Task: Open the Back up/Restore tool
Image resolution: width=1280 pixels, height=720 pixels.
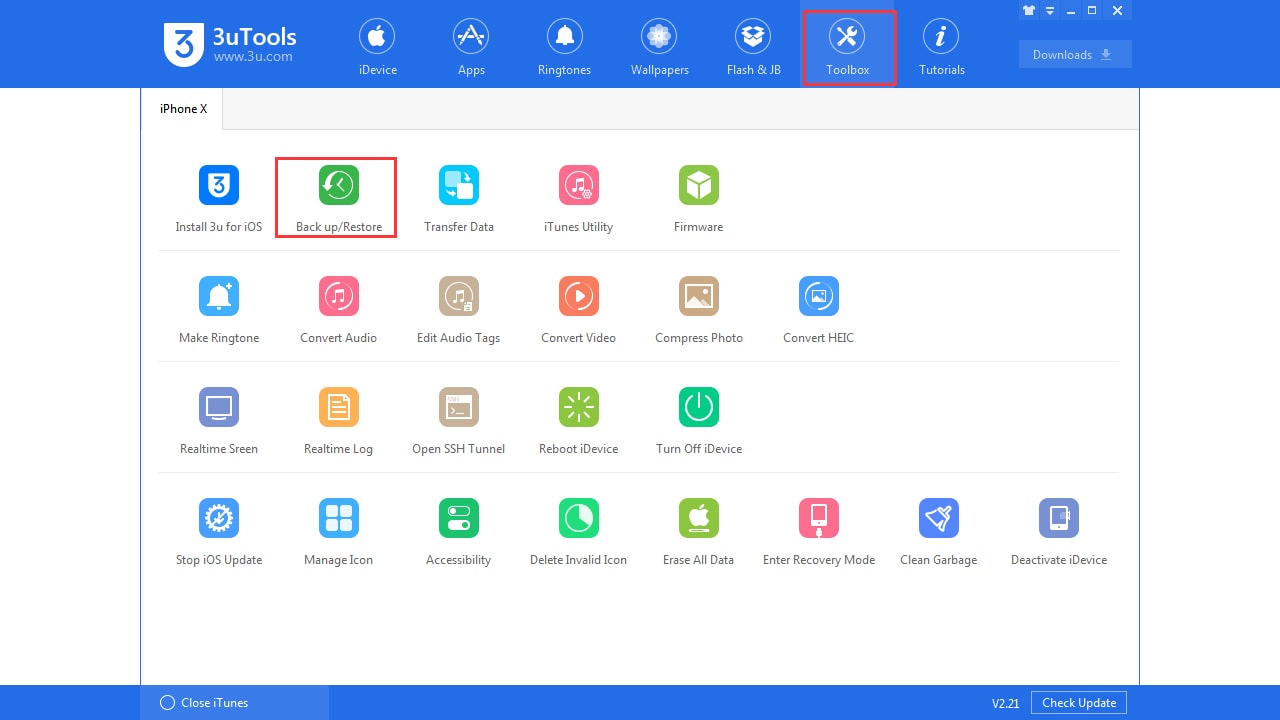Action: pyautogui.click(x=339, y=199)
